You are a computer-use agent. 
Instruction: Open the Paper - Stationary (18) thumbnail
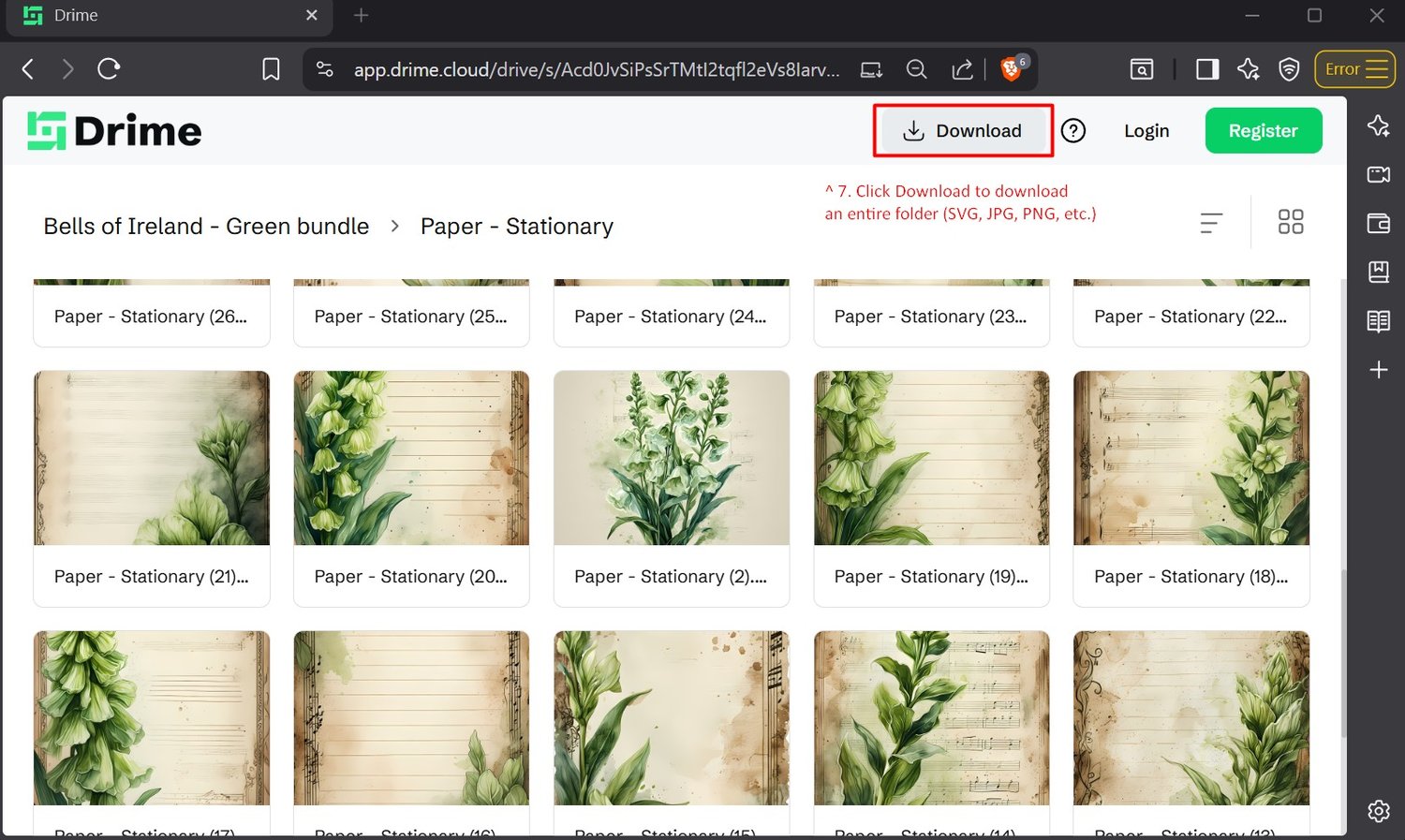coord(1191,458)
